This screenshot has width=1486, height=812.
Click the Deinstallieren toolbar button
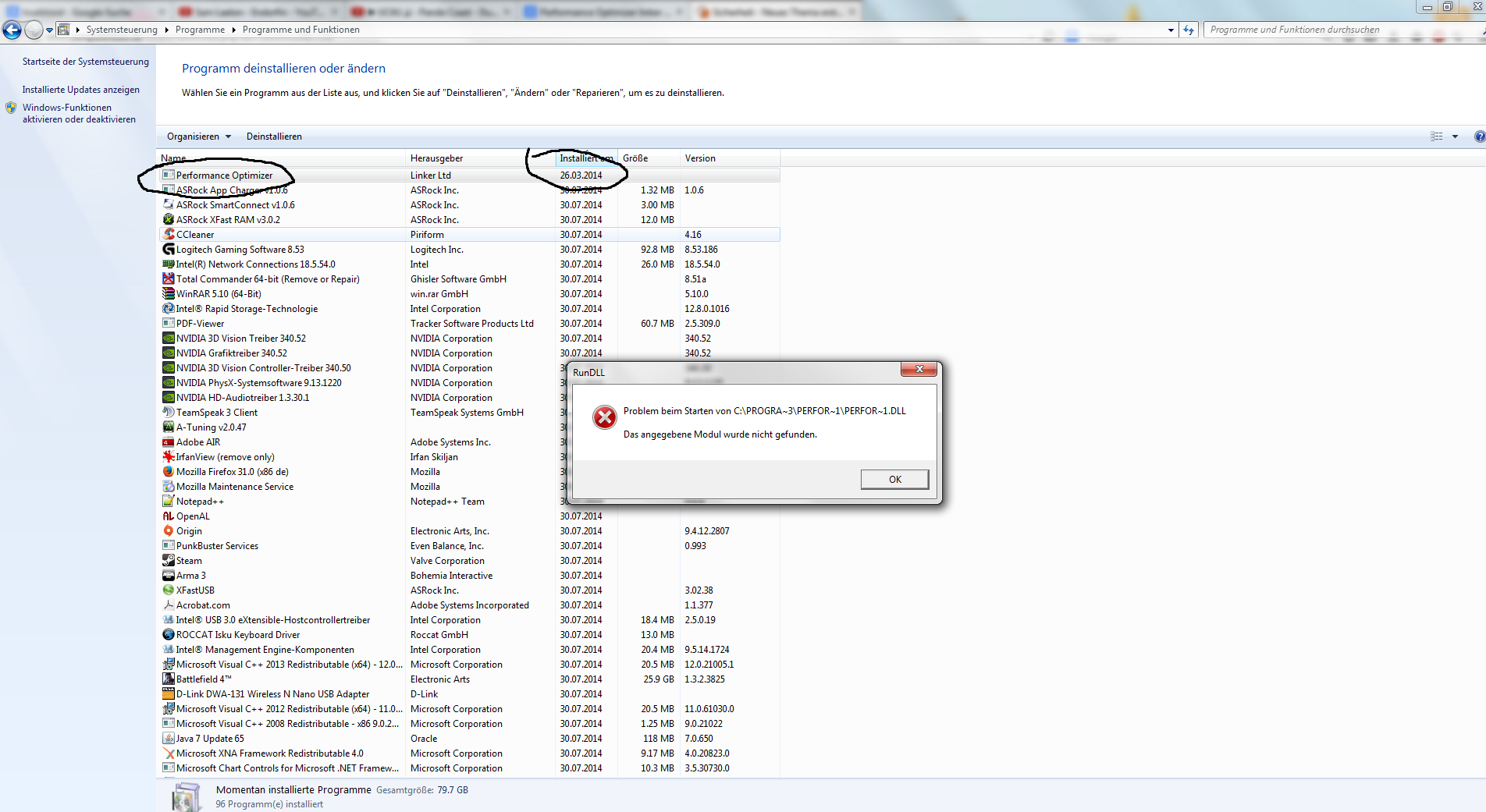tap(274, 137)
